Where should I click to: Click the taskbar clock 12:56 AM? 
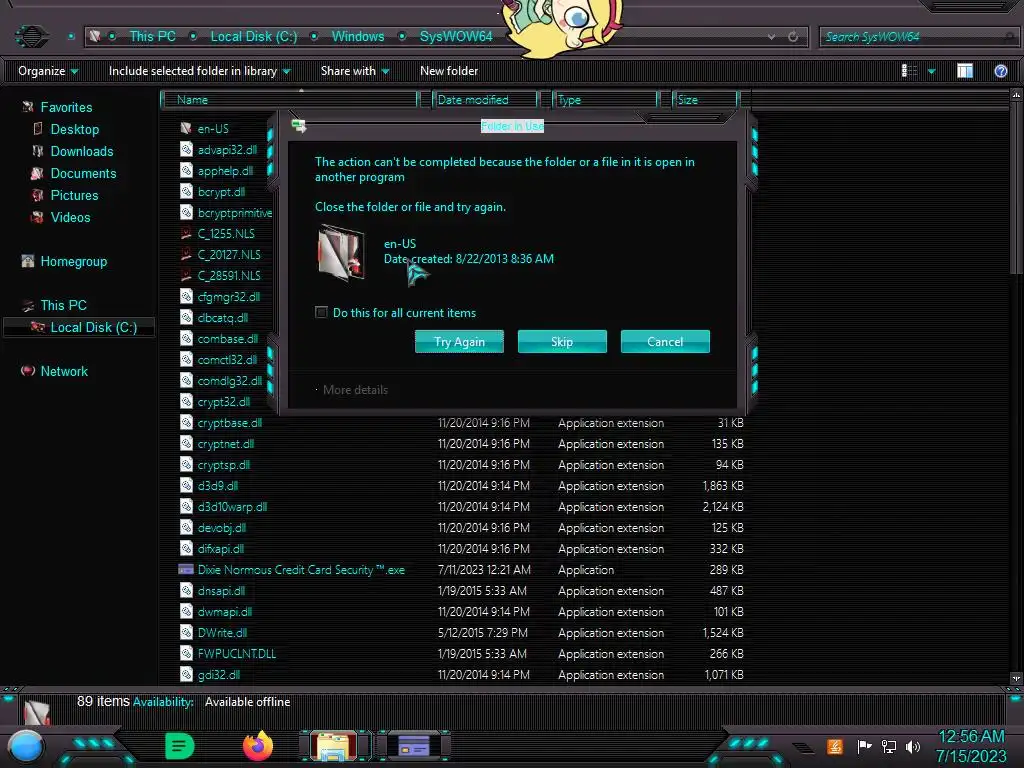971,737
